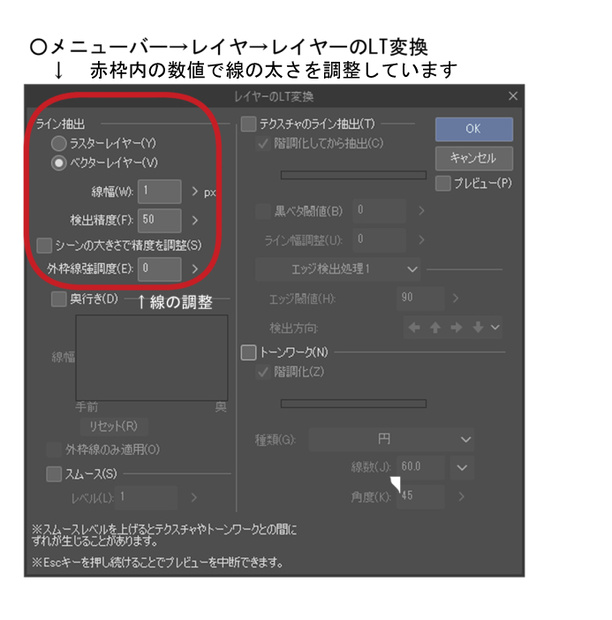612x620 pixels.
Task: Close the レイヤーのLT変換 dialog with X
Action: [513, 96]
